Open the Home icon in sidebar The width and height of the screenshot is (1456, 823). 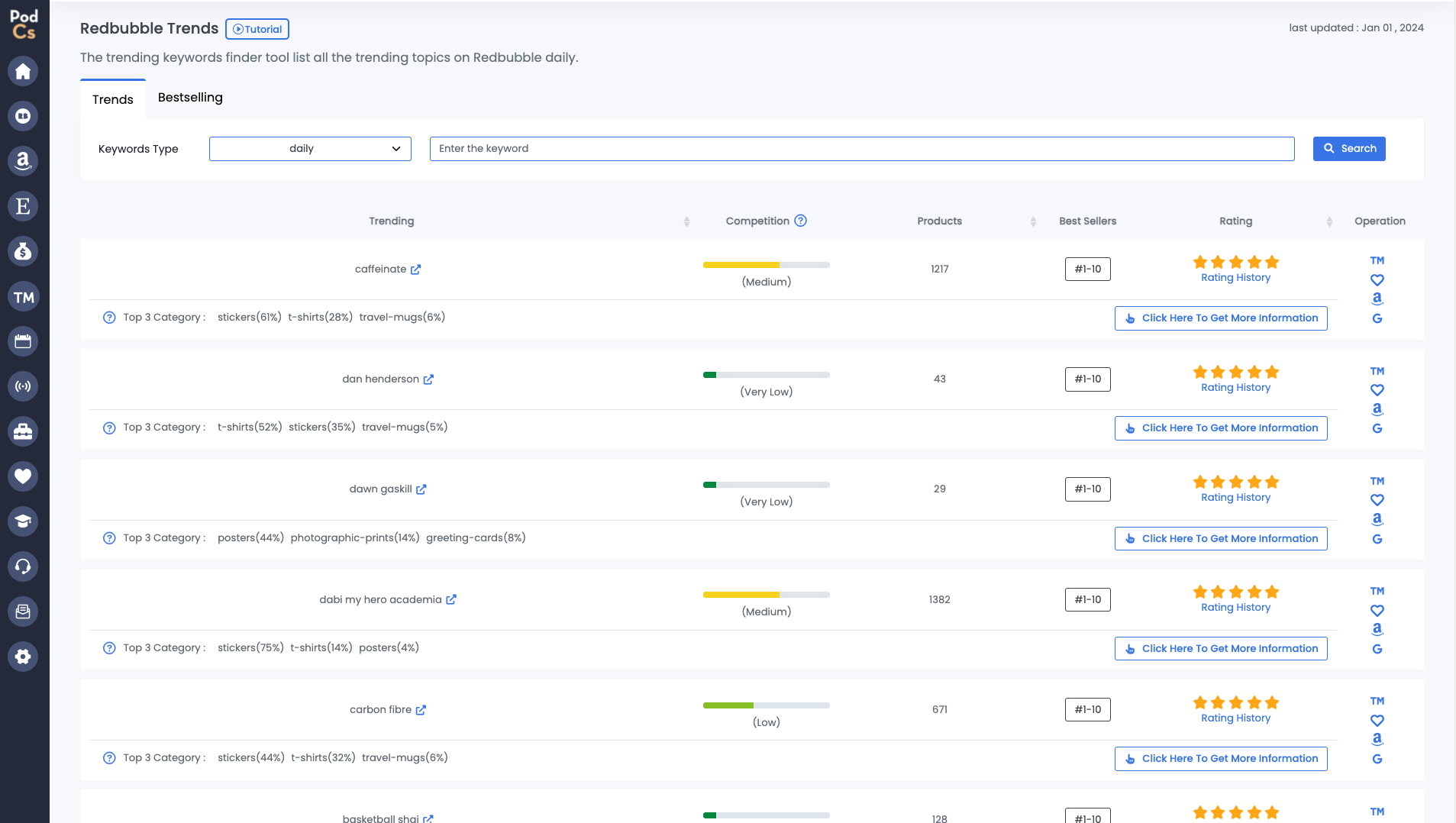[23, 71]
